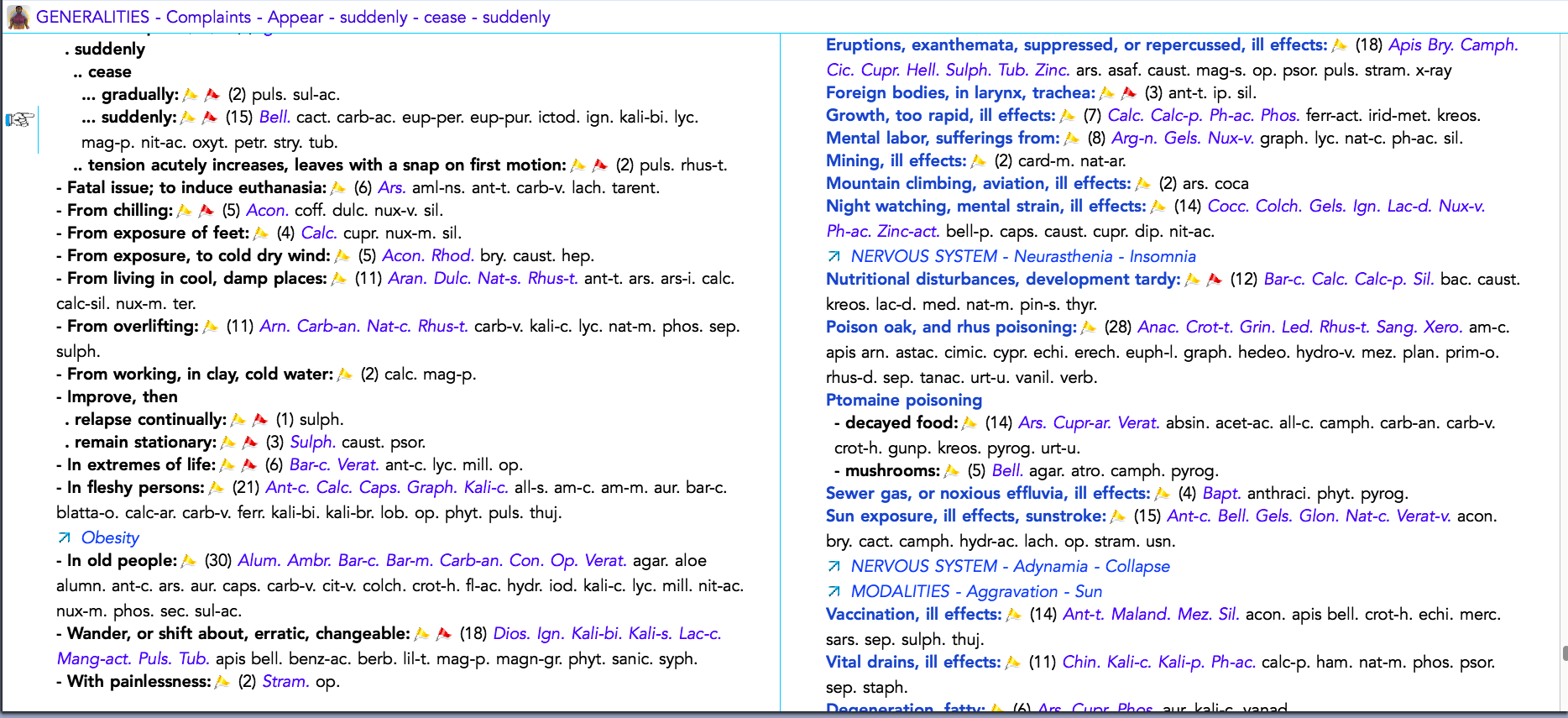Click the 'Improve, then' subrubric heading

pos(123,396)
